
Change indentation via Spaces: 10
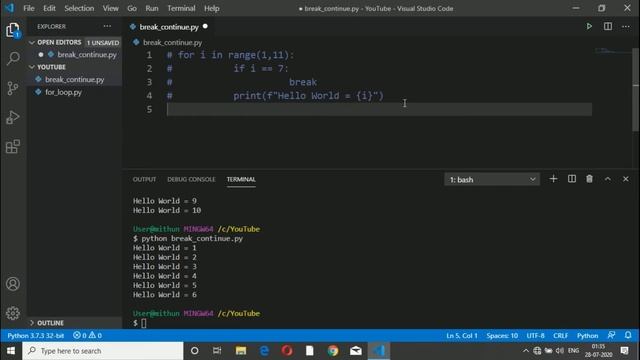pyautogui.click(x=502, y=336)
